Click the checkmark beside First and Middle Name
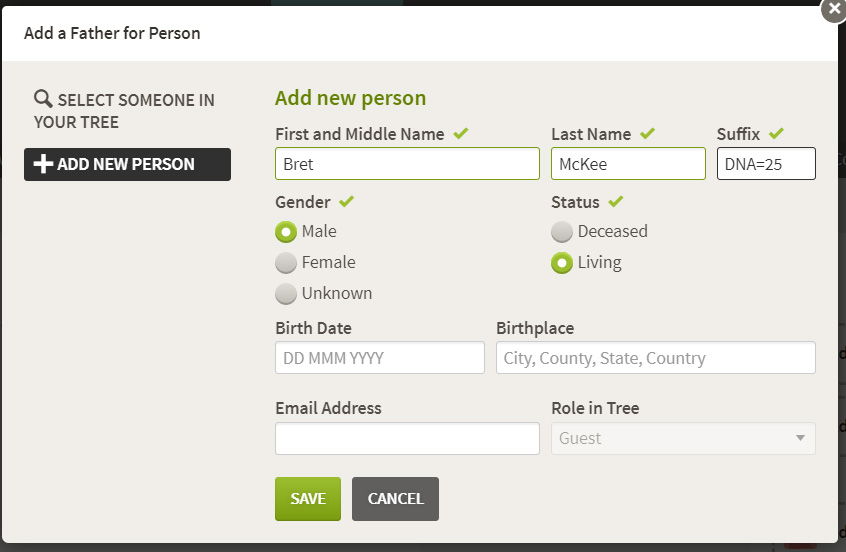This screenshot has height=552, width=846. click(x=460, y=133)
